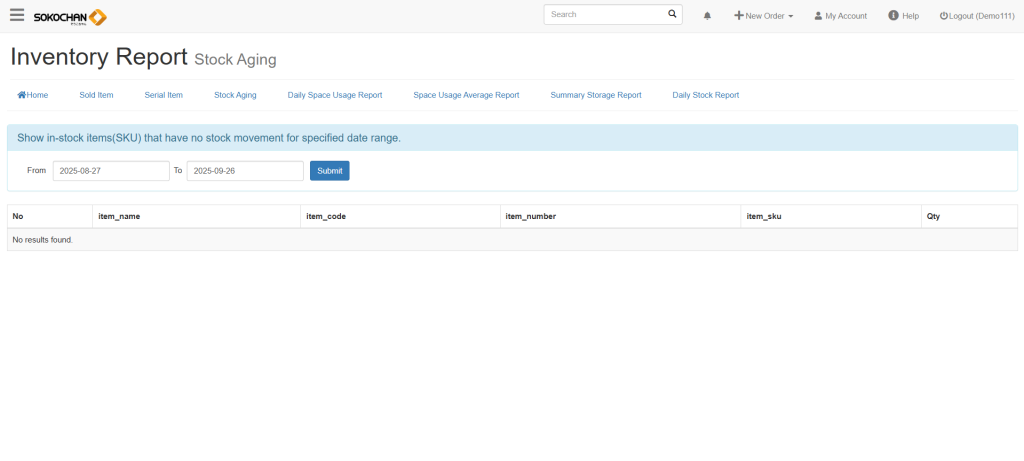Open the Daily Space Usage Report
This screenshot has height=461, width=1024.
[335, 95]
